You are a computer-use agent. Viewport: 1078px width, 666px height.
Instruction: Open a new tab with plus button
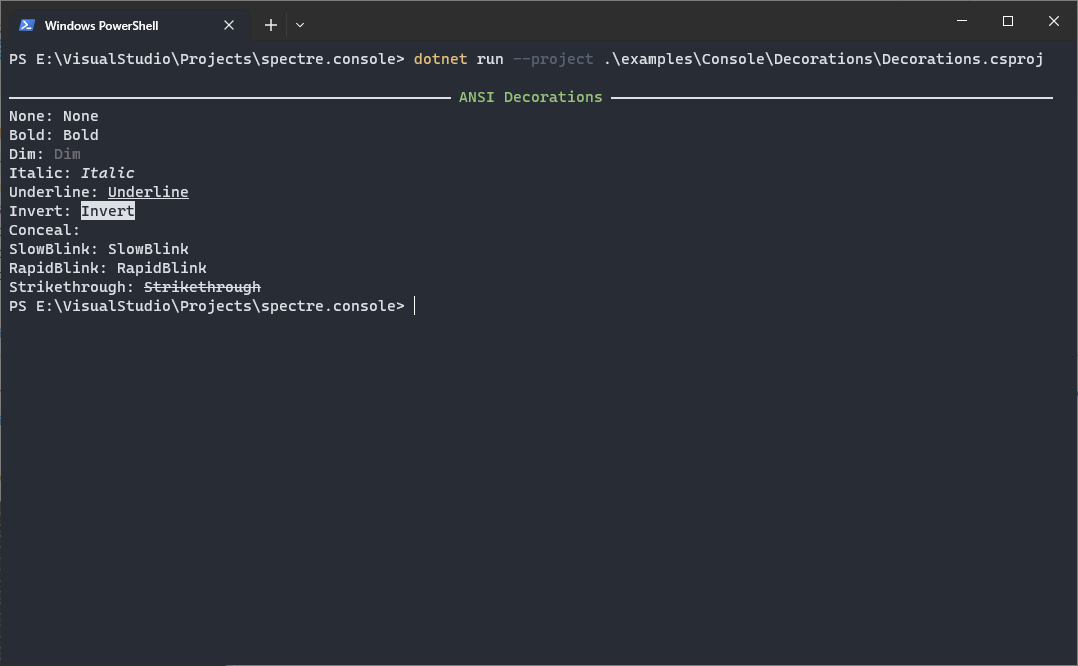[271, 25]
